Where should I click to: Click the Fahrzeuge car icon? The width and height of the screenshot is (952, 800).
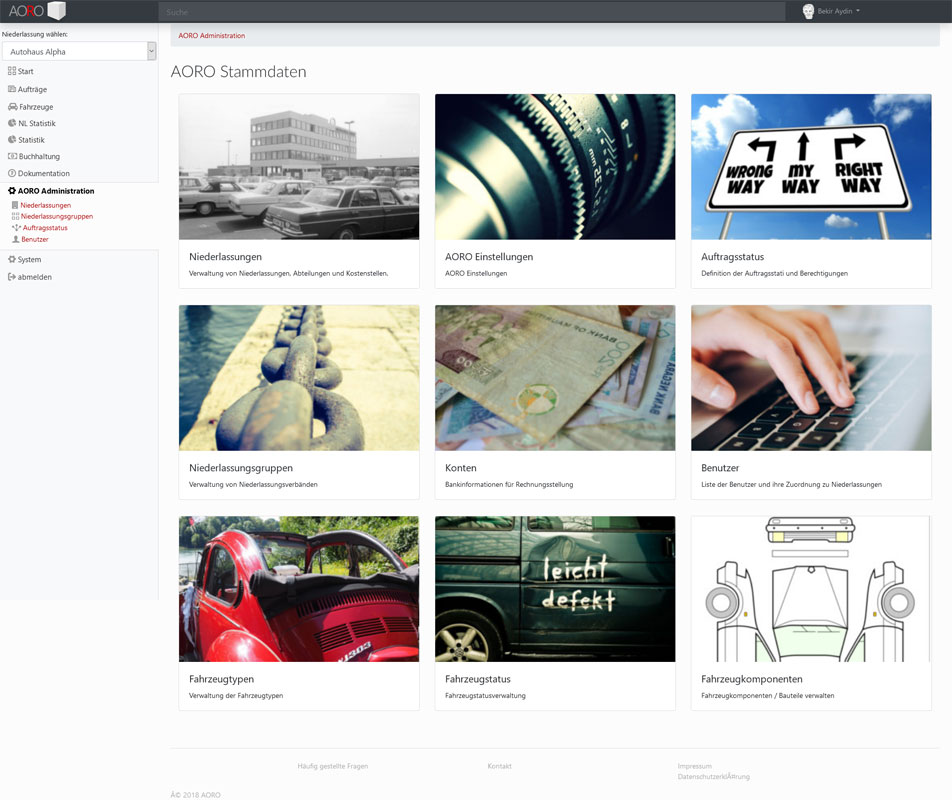pos(11,106)
